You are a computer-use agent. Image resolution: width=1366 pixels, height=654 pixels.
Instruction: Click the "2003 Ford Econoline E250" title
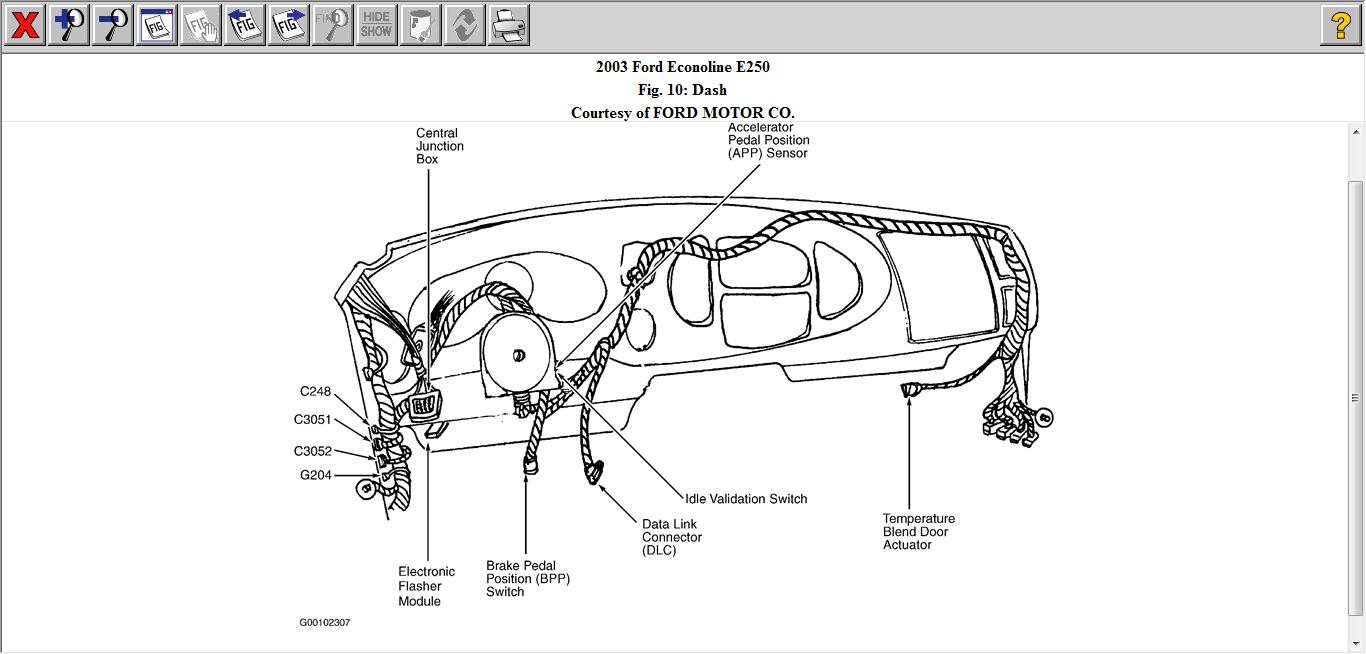pos(683,67)
